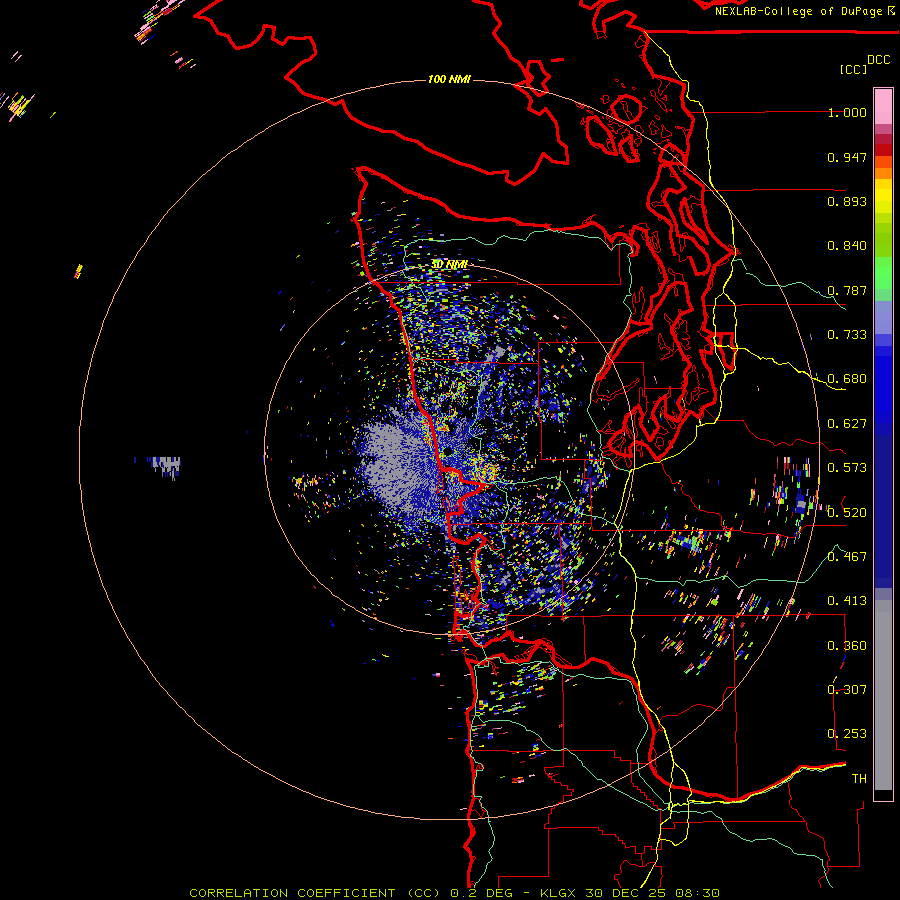900x900 pixels.
Task: Select the 0.787 scale value
Action: 847,290
